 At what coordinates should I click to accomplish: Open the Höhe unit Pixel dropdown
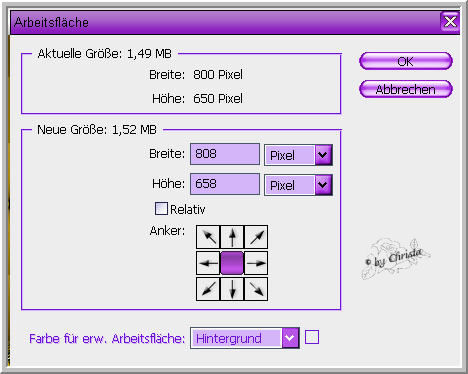tap(298, 185)
